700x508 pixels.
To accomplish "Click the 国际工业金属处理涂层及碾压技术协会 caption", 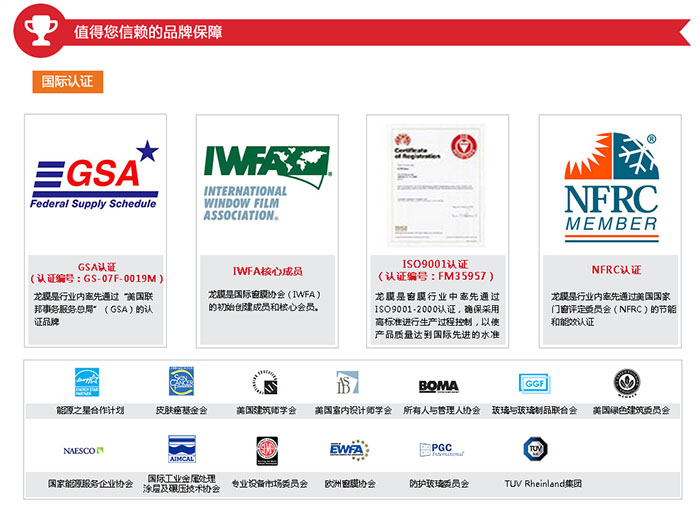I will pyautogui.click(x=182, y=483).
